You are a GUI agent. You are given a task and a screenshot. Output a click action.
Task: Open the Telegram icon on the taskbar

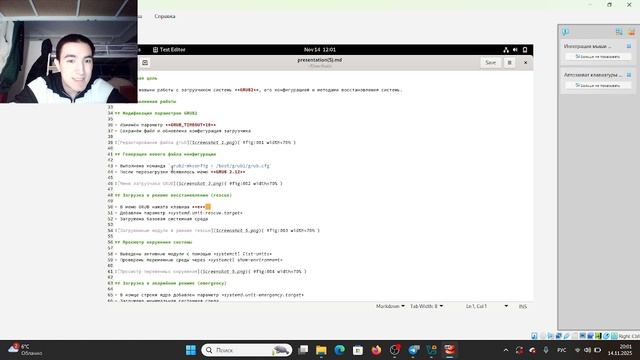(x=413, y=350)
